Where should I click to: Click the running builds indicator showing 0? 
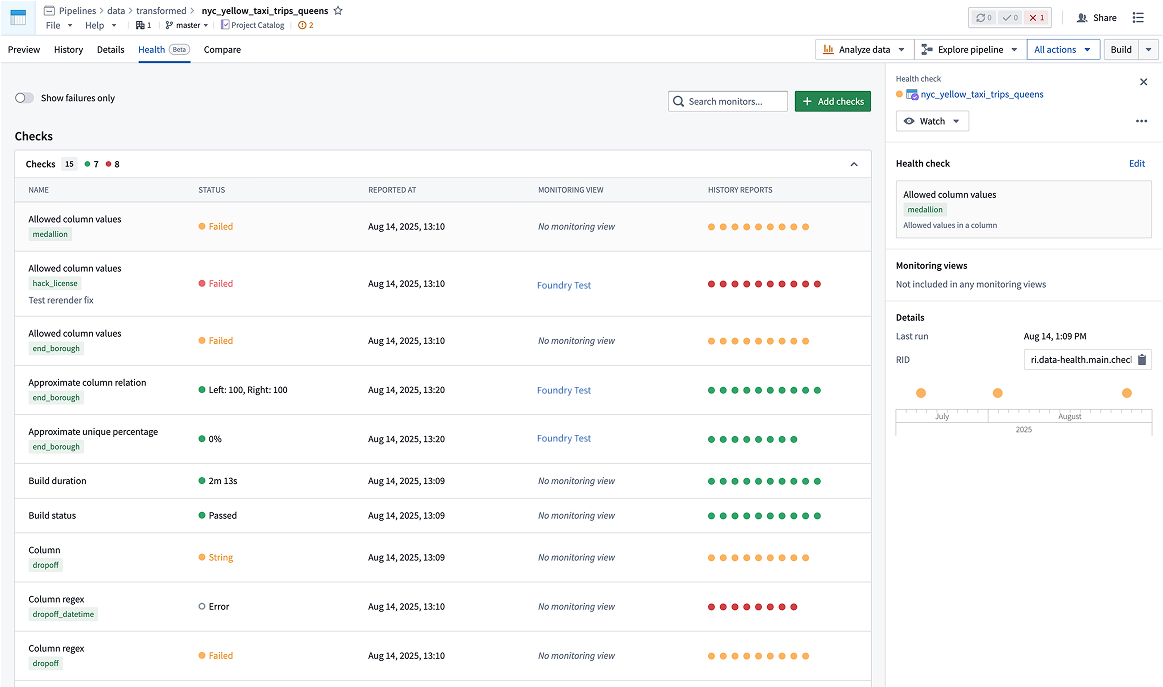pos(984,17)
